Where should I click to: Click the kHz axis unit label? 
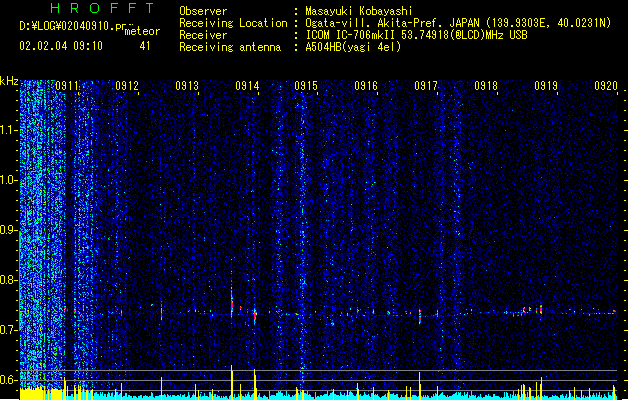coord(9,81)
